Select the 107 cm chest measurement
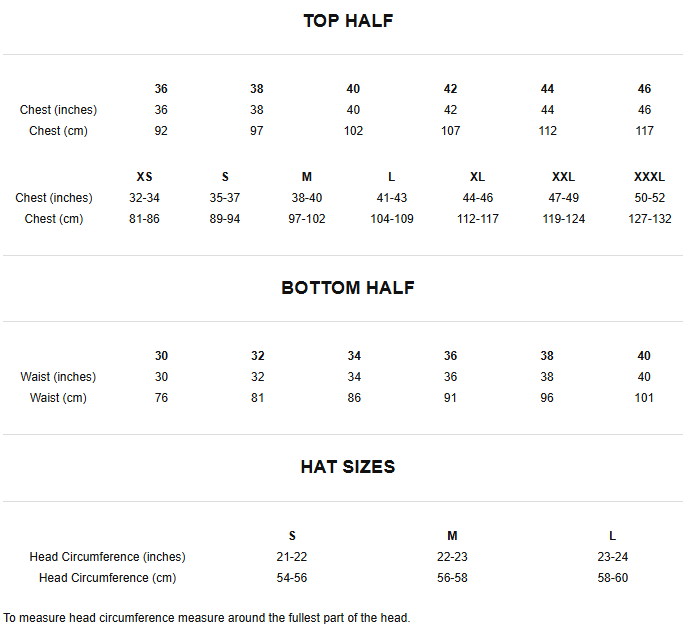The height and width of the screenshot is (630, 683). (x=450, y=131)
